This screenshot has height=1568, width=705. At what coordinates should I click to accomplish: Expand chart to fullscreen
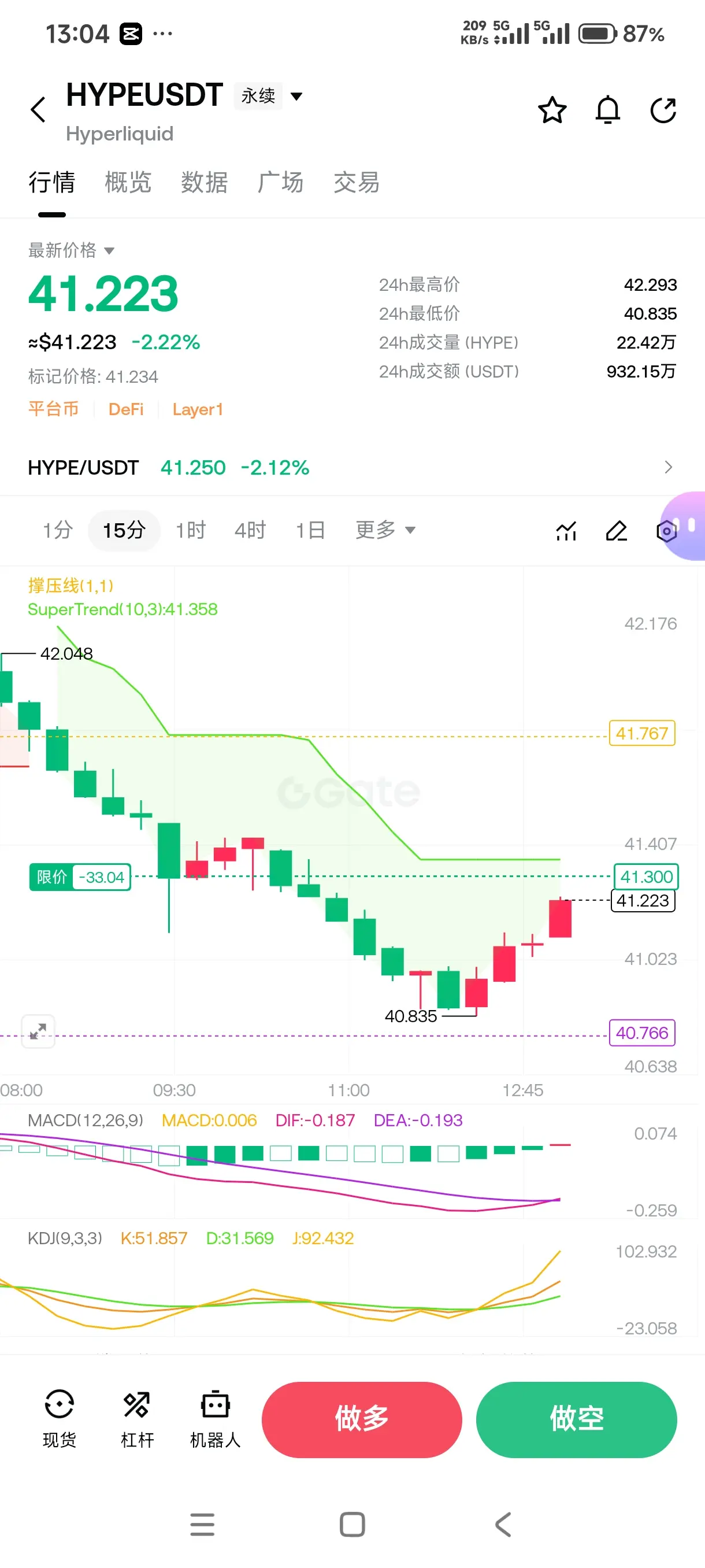(38, 1031)
